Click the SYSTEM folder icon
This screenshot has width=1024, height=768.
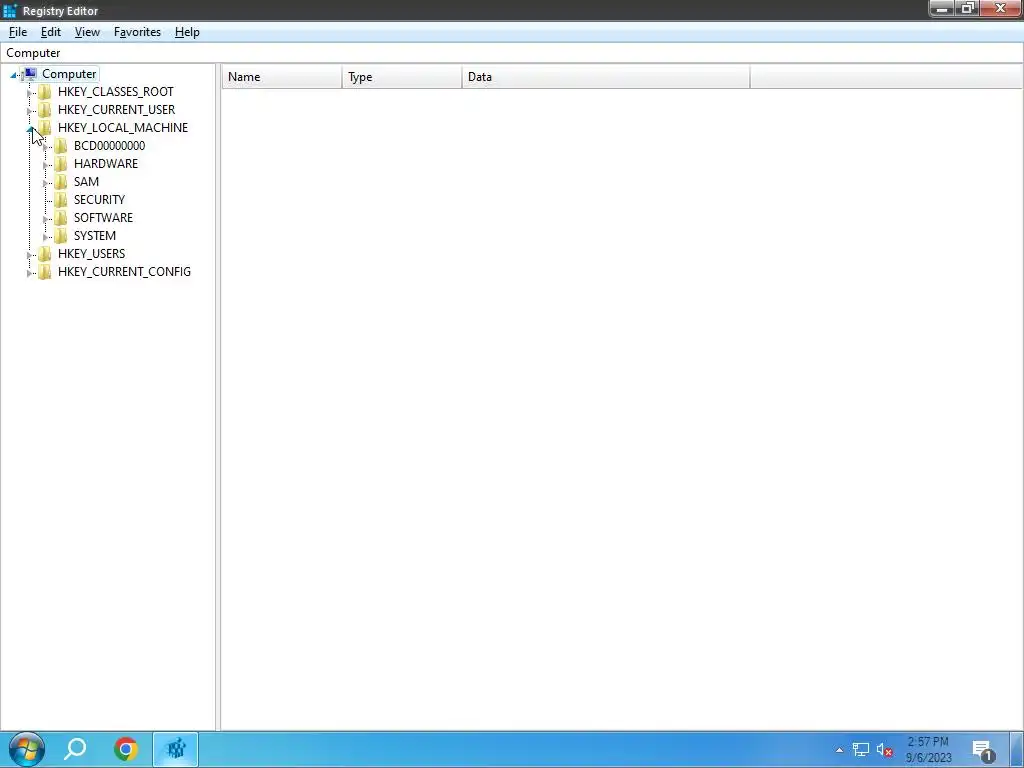[x=61, y=236]
